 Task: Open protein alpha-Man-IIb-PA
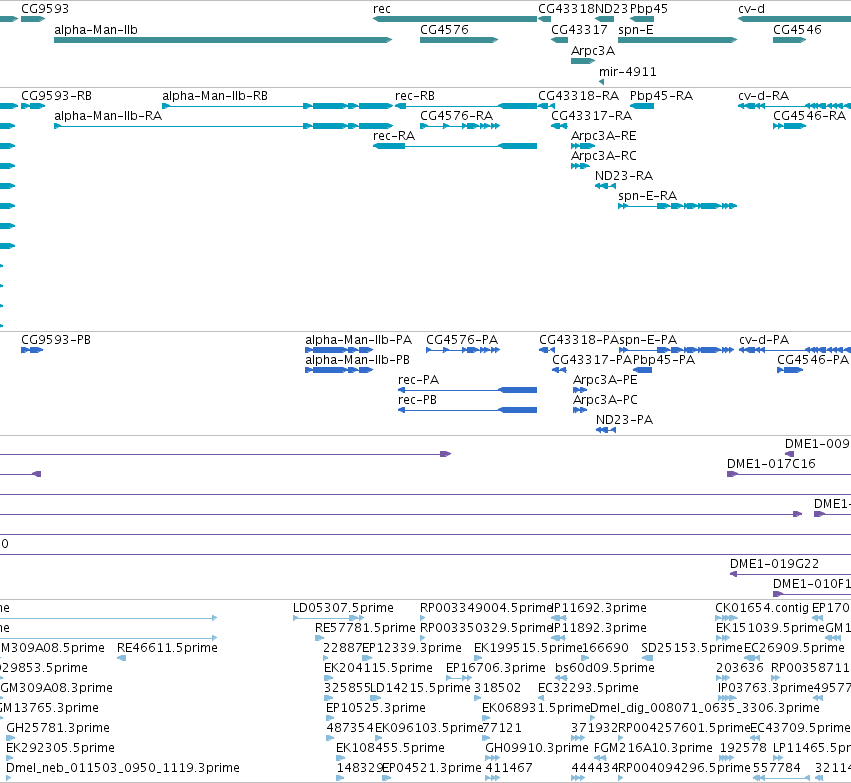(358, 340)
